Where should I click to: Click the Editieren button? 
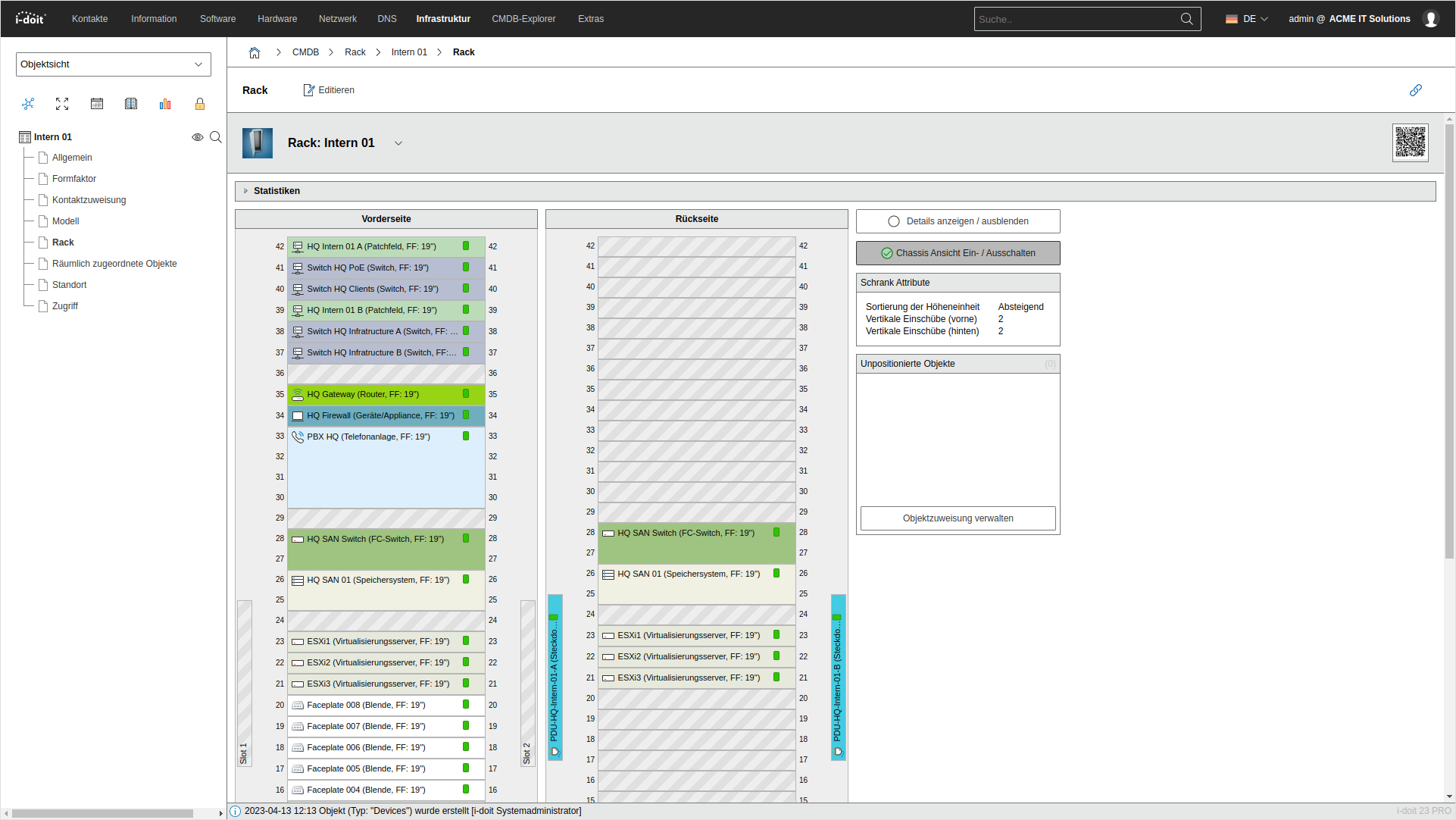[329, 90]
